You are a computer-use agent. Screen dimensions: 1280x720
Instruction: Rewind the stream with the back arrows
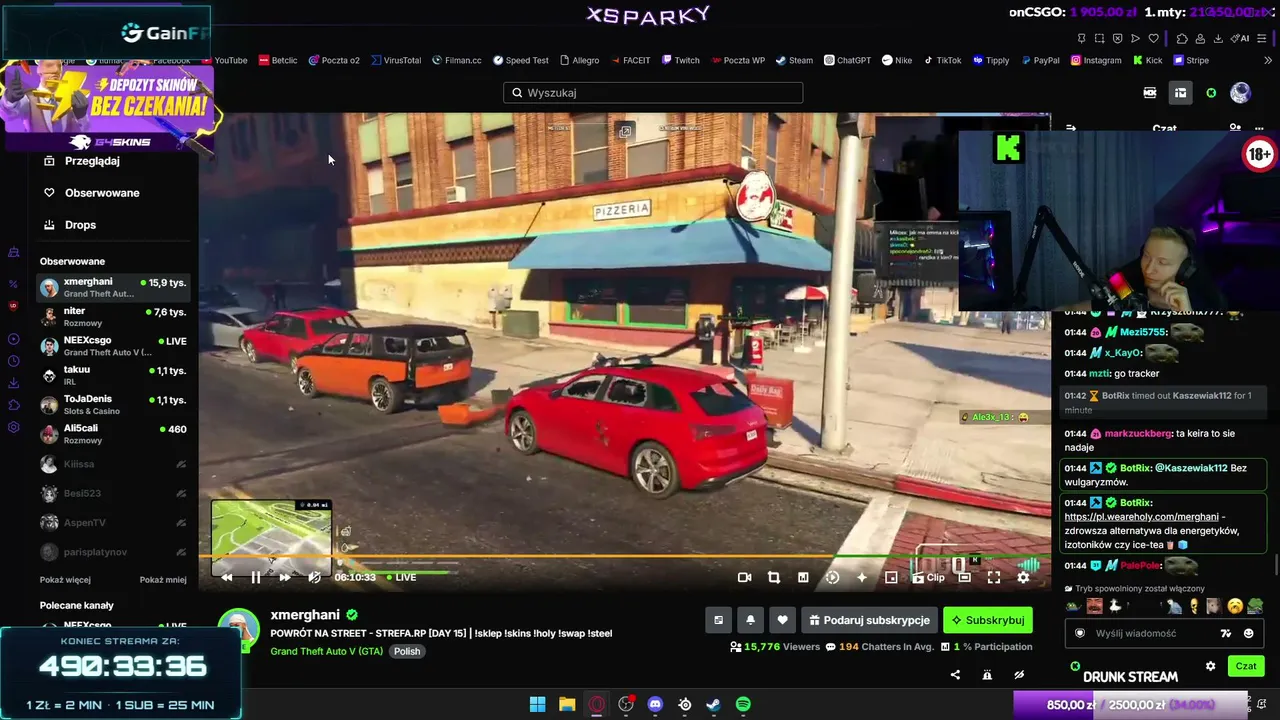pyautogui.click(x=227, y=577)
